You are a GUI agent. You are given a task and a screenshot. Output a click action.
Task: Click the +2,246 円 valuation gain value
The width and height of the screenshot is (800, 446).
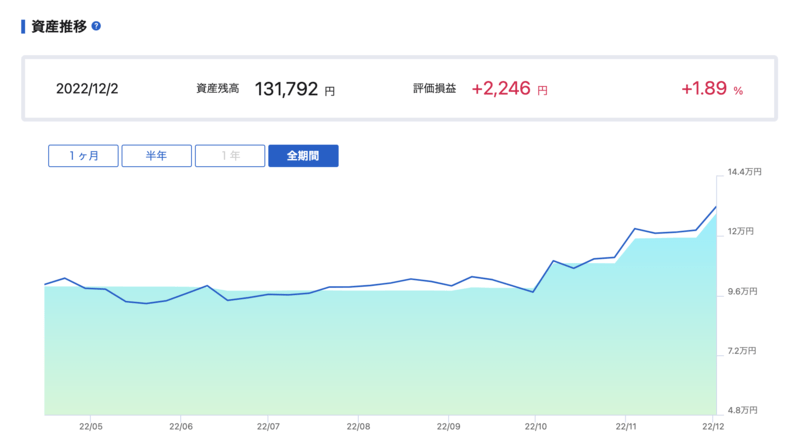pyautogui.click(x=509, y=89)
